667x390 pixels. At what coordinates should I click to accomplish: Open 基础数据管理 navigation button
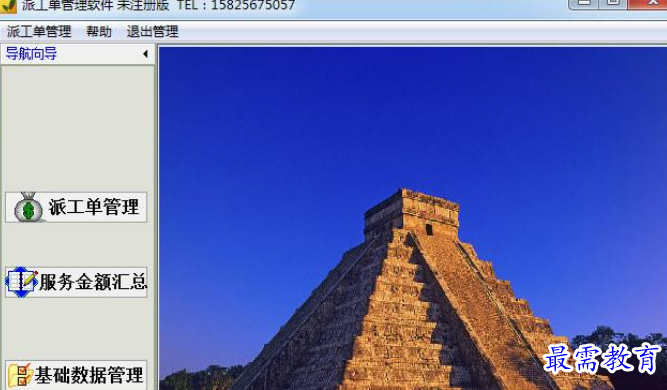click(76, 375)
